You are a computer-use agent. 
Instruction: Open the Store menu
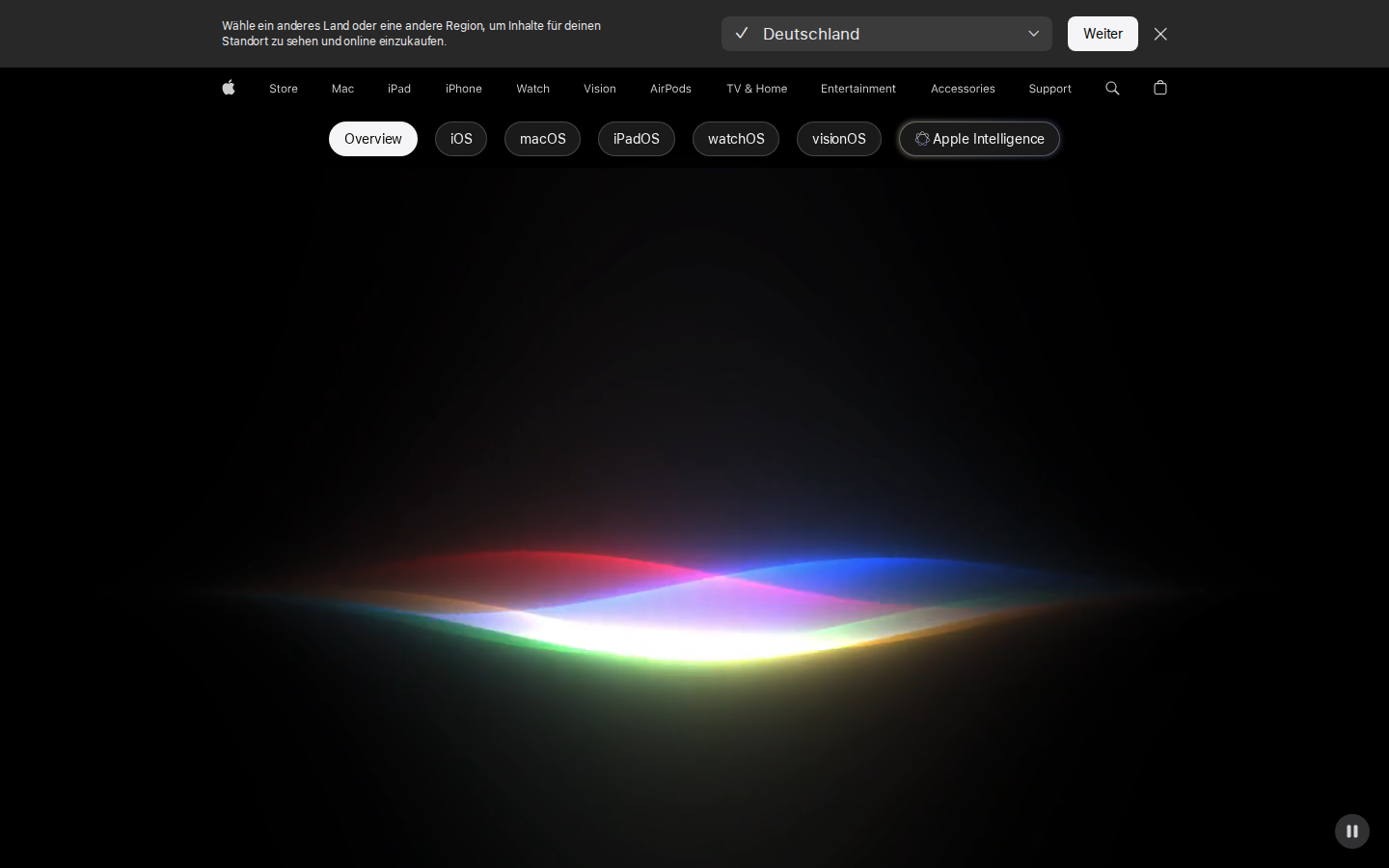click(x=284, y=89)
